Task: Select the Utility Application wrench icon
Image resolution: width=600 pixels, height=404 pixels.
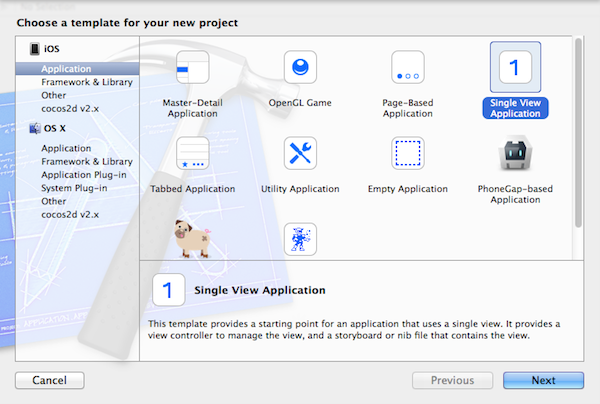Action: (300, 153)
